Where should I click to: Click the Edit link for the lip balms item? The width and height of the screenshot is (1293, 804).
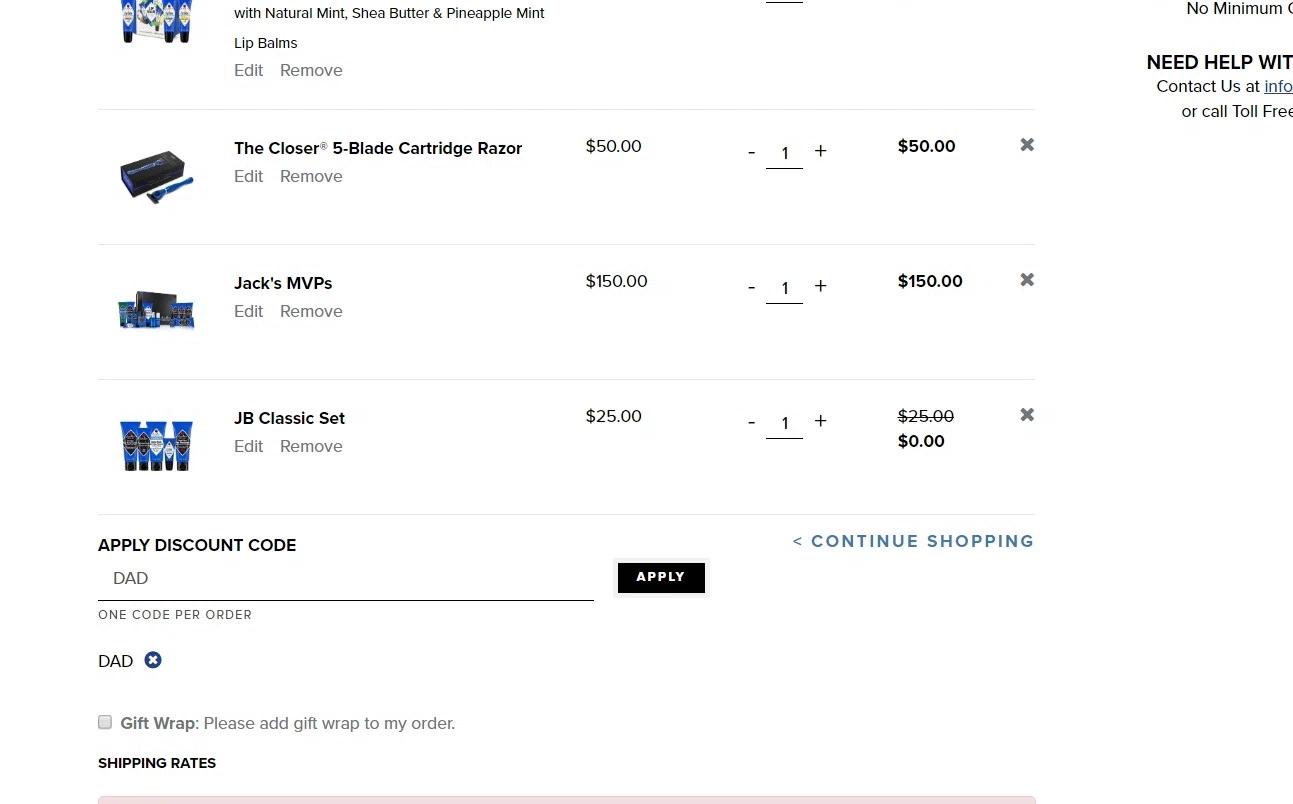248,70
